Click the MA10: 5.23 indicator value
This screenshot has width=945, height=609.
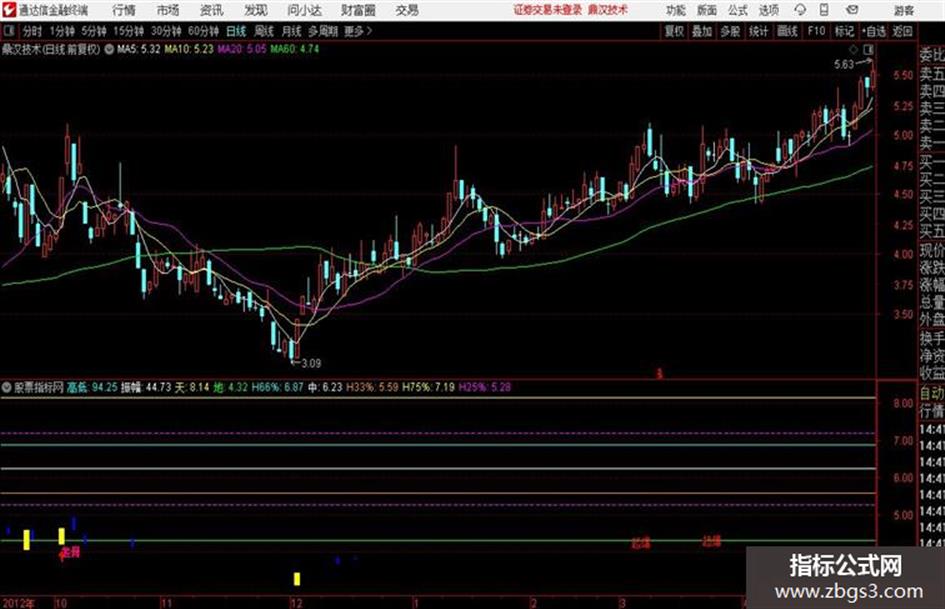pyautogui.click(x=189, y=49)
